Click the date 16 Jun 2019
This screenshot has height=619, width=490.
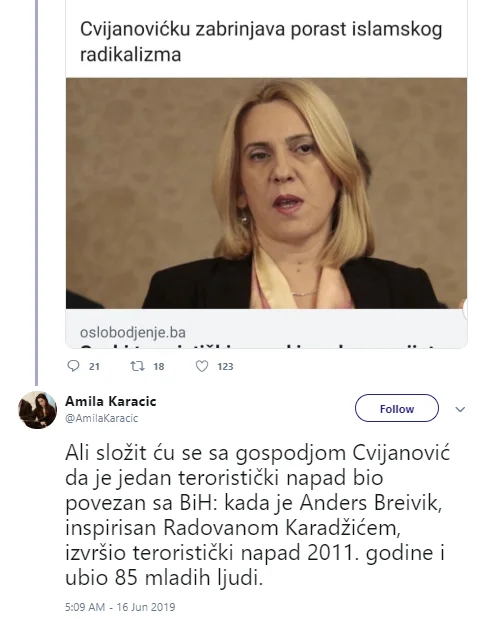point(146,607)
